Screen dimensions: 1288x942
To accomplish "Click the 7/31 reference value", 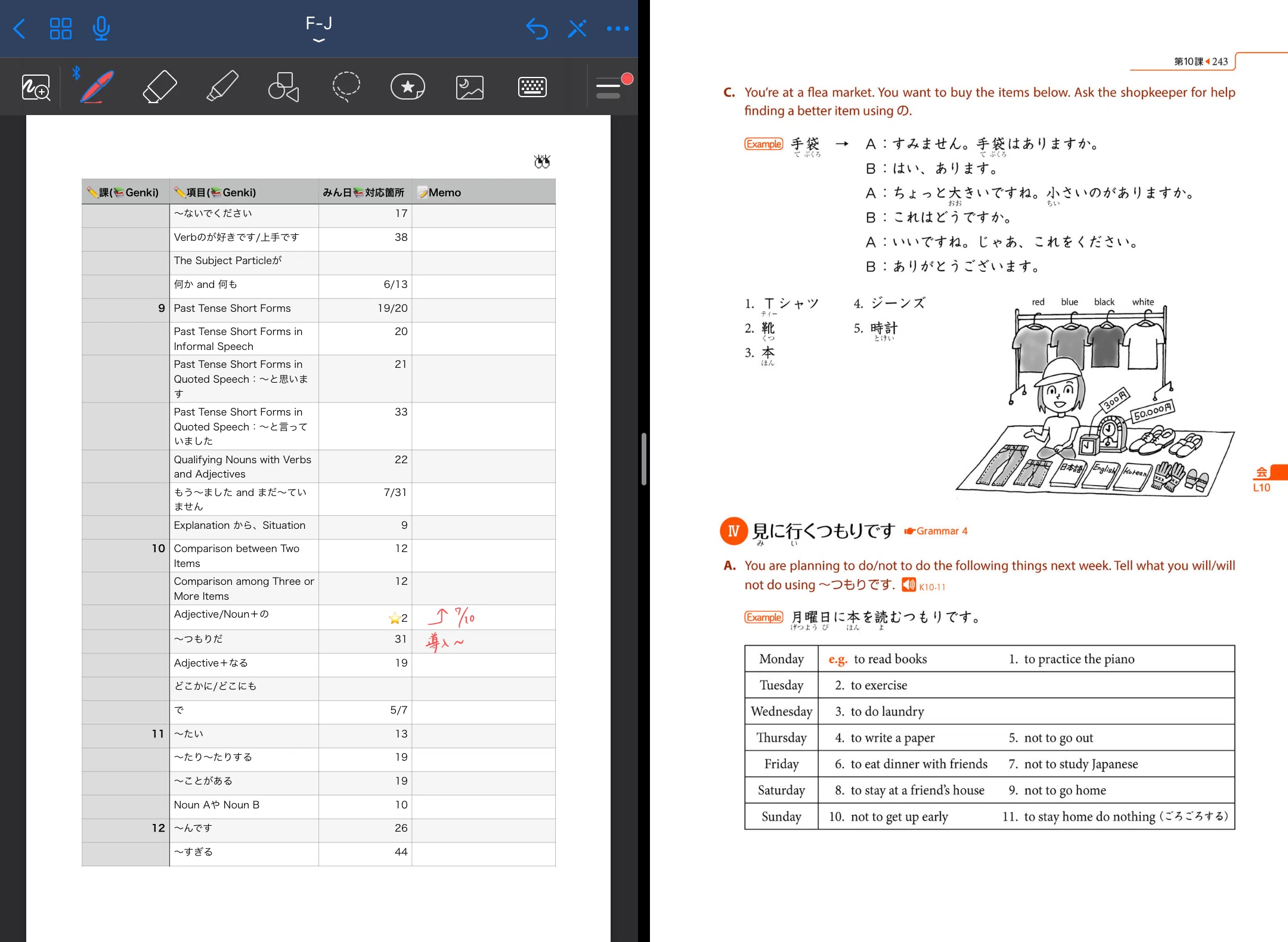I will [395, 492].
